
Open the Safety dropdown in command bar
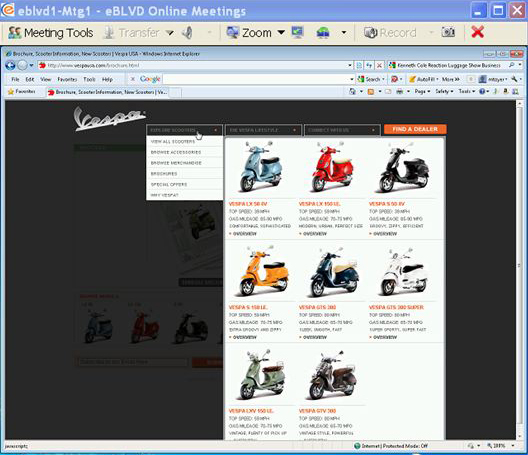pos(444,91)
